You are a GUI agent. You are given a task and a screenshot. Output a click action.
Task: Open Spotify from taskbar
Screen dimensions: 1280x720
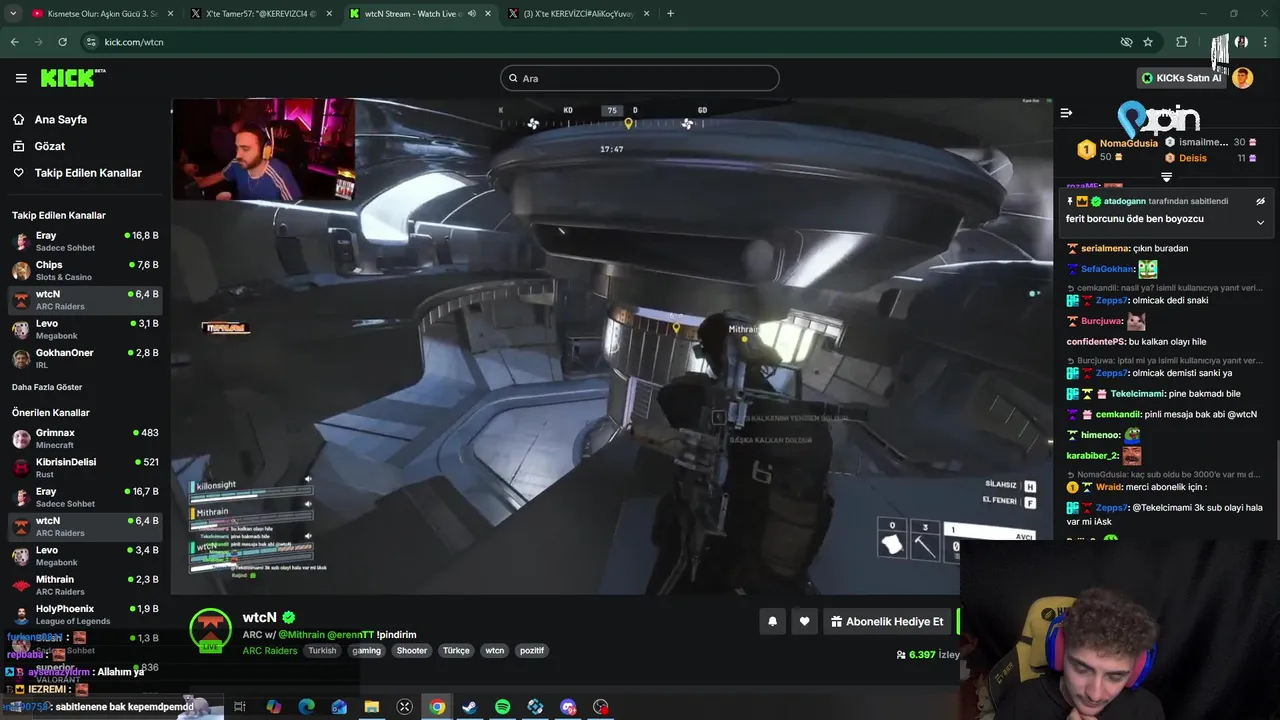(x=502, y=707)
